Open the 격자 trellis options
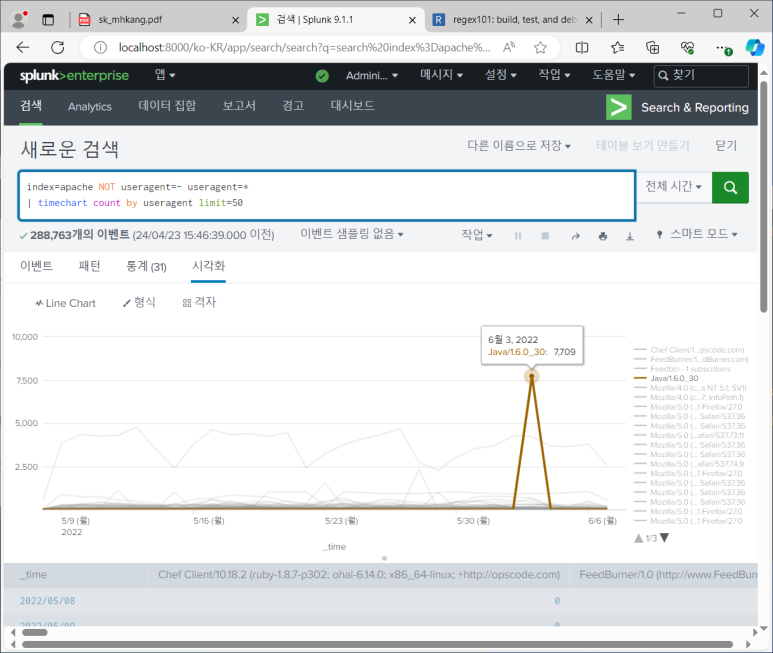The width and height of the screenshot is (773, 653). tap(199, 303)
